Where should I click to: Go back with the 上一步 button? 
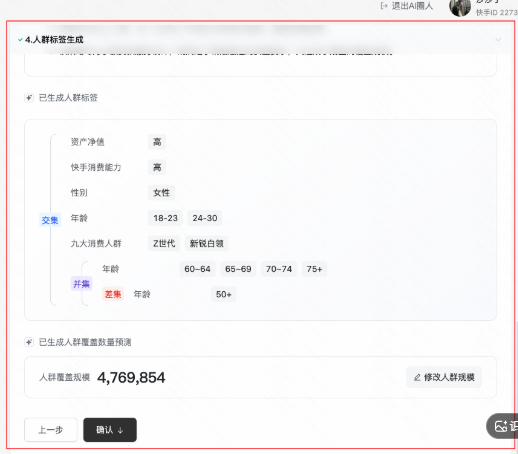coord(51,430)
